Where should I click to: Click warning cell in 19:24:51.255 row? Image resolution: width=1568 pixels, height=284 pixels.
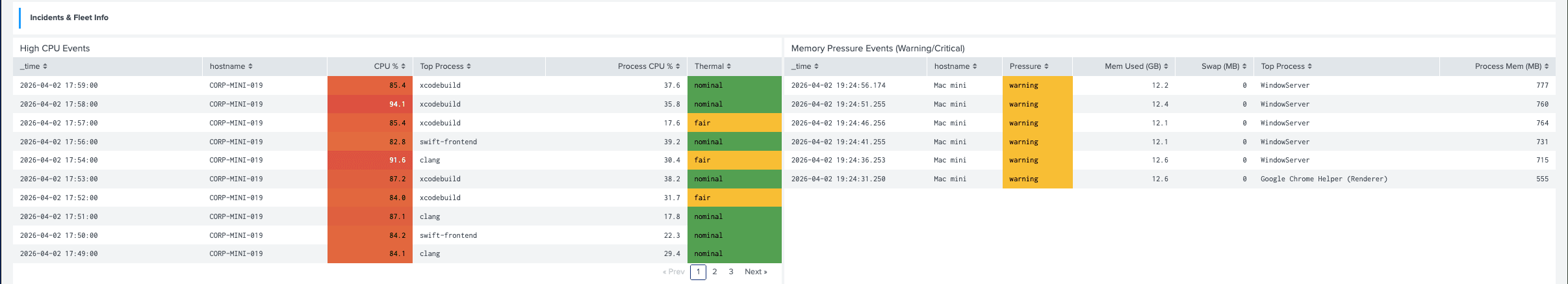[x=1037, y=104]
